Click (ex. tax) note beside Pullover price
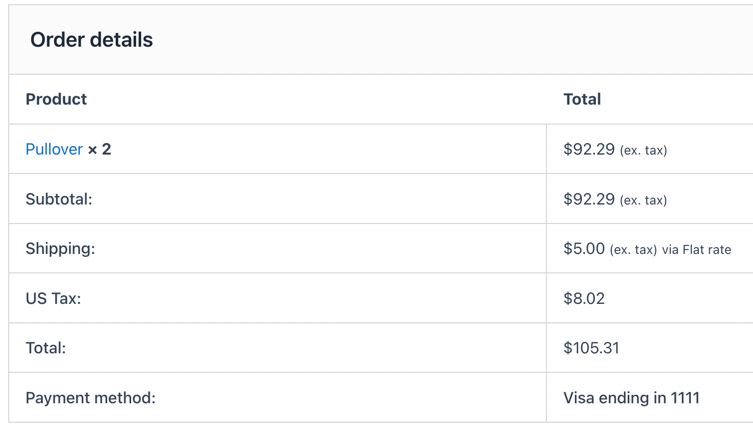 tap(644, 150)
